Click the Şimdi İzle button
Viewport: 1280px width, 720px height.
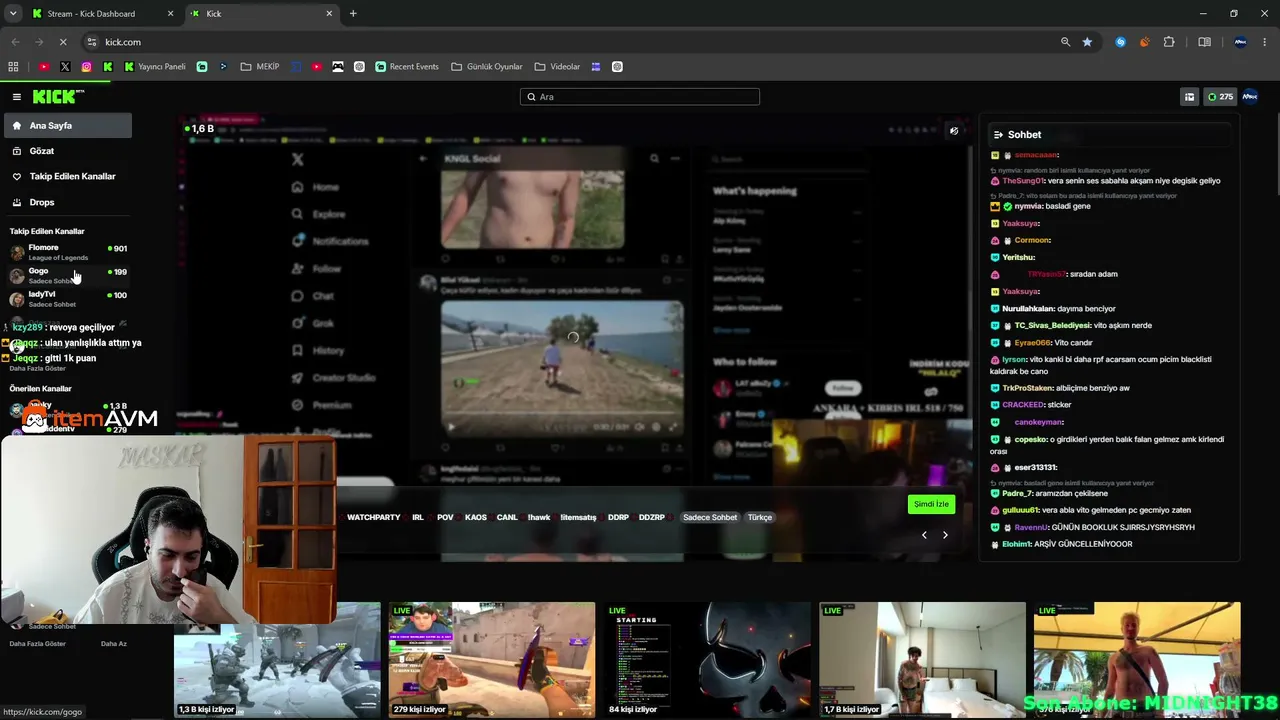[x=931, y=504]
